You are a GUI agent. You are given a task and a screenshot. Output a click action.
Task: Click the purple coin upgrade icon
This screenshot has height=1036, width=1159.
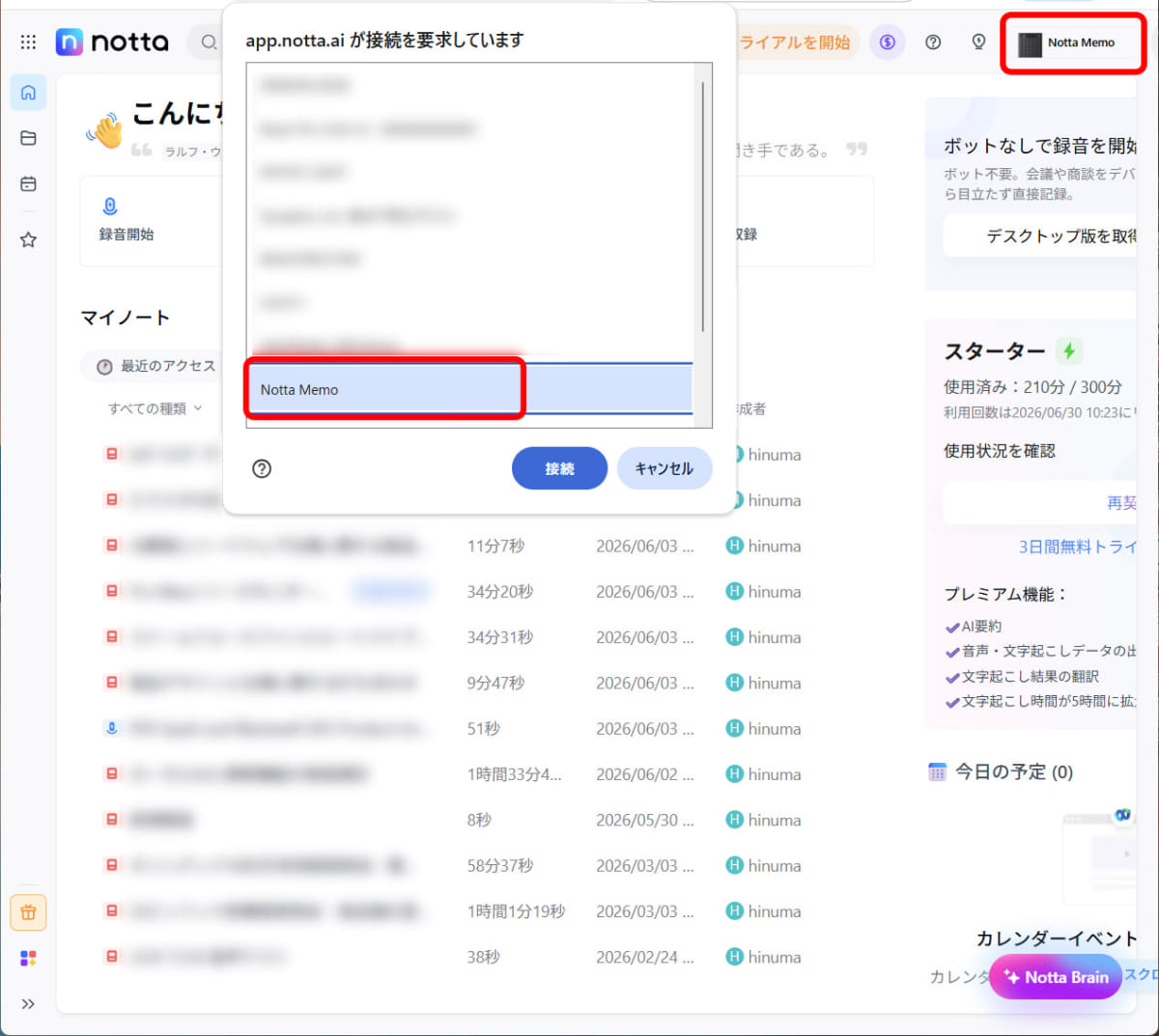[888, 42]
